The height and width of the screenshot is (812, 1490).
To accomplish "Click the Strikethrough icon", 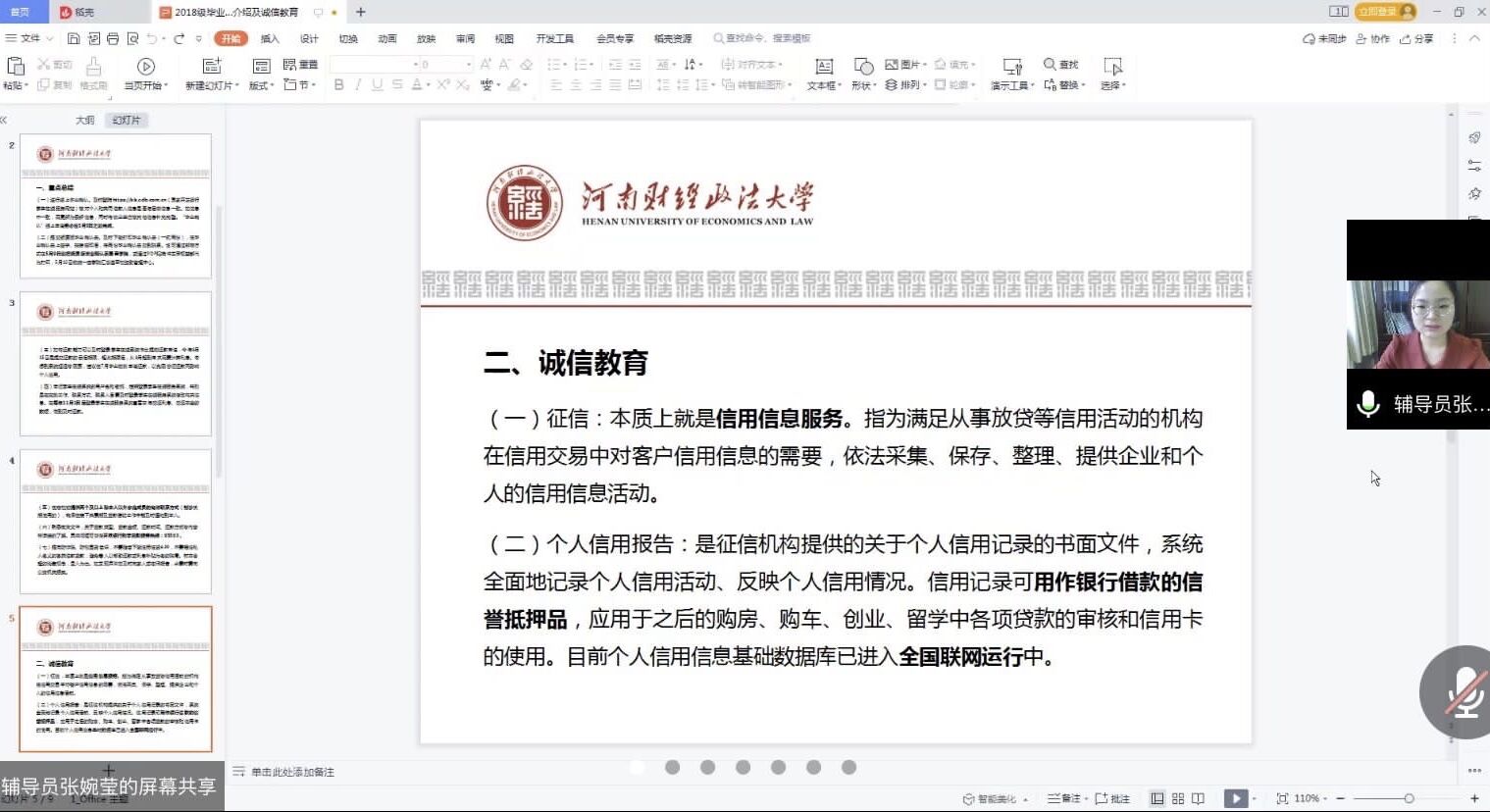I will (x=396, y=85).
